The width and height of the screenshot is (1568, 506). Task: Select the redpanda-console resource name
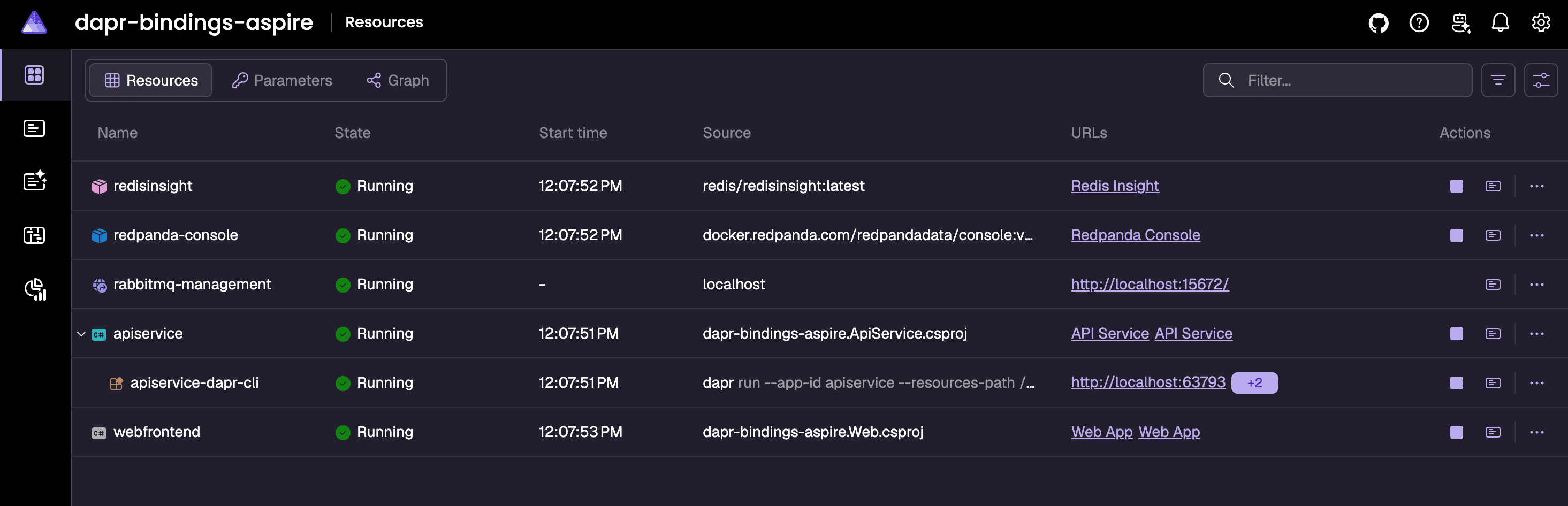[176, 235]
